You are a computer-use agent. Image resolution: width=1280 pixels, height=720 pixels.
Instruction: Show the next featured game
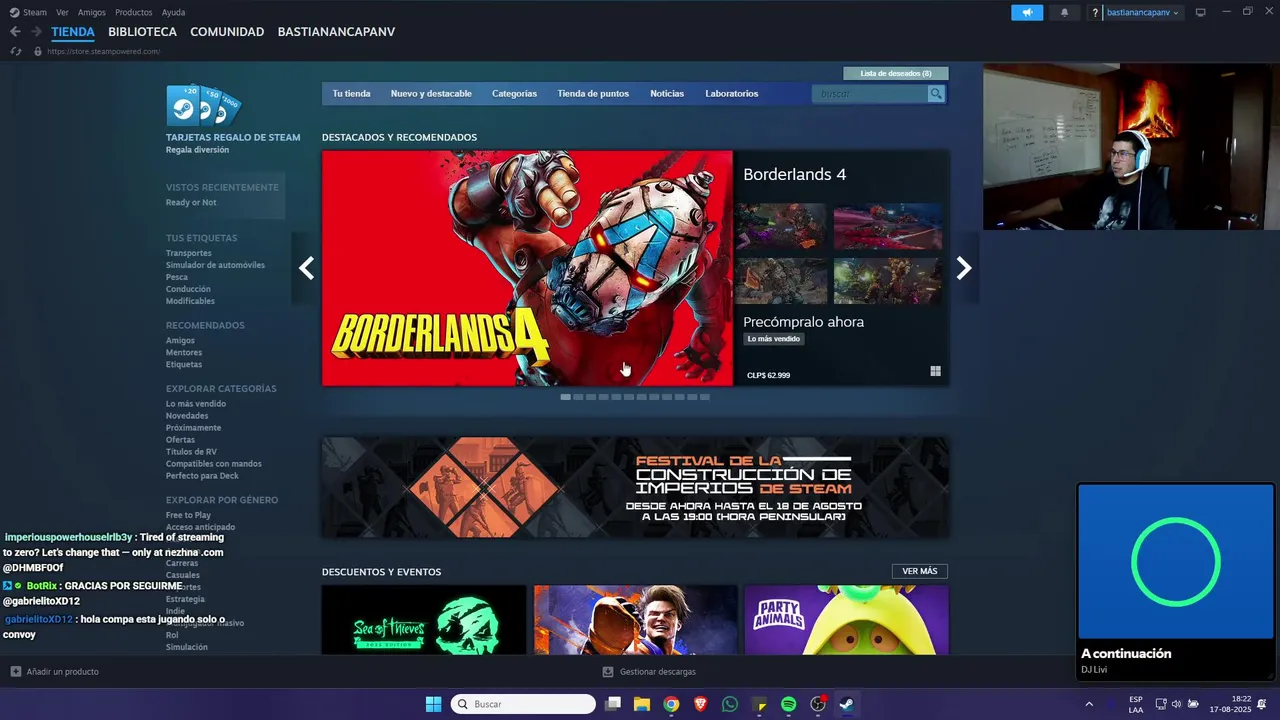964,268
